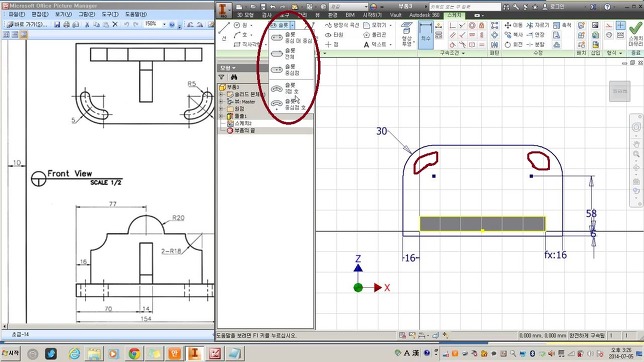Click the Inventor help question mark icon
Screen dimensions: 644x362
(x=607, y=7)
